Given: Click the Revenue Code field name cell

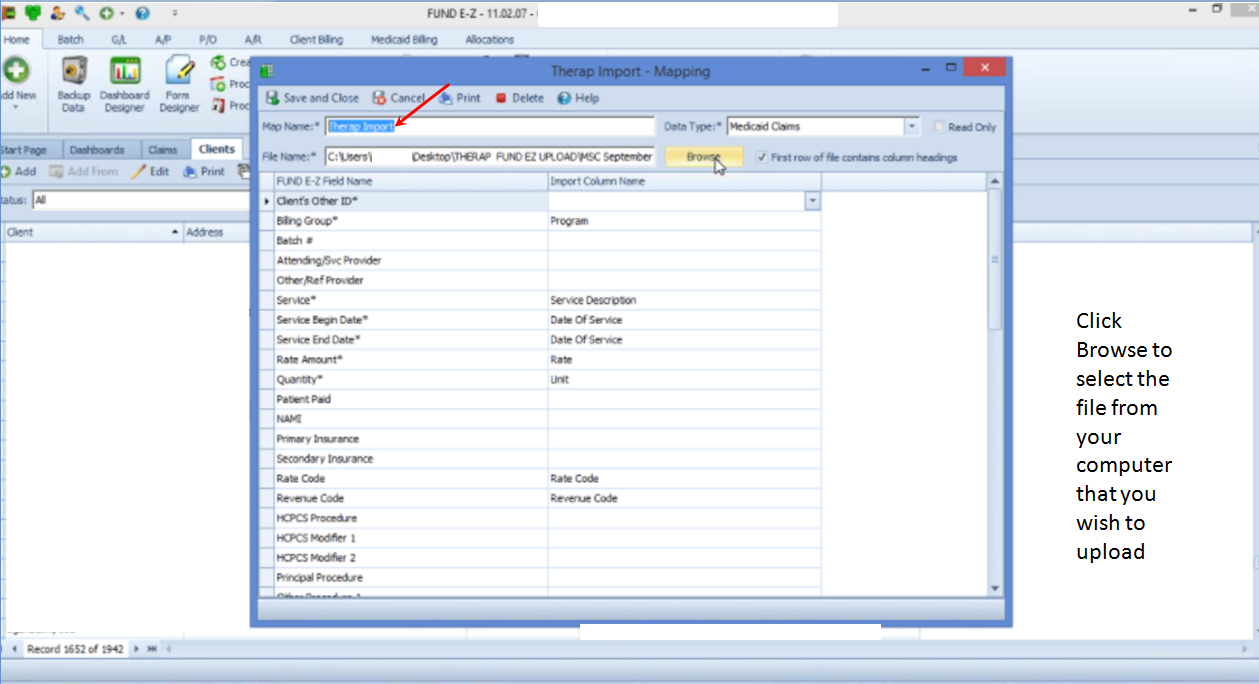Looking at the screenshot, I should [x=410, y=498].
